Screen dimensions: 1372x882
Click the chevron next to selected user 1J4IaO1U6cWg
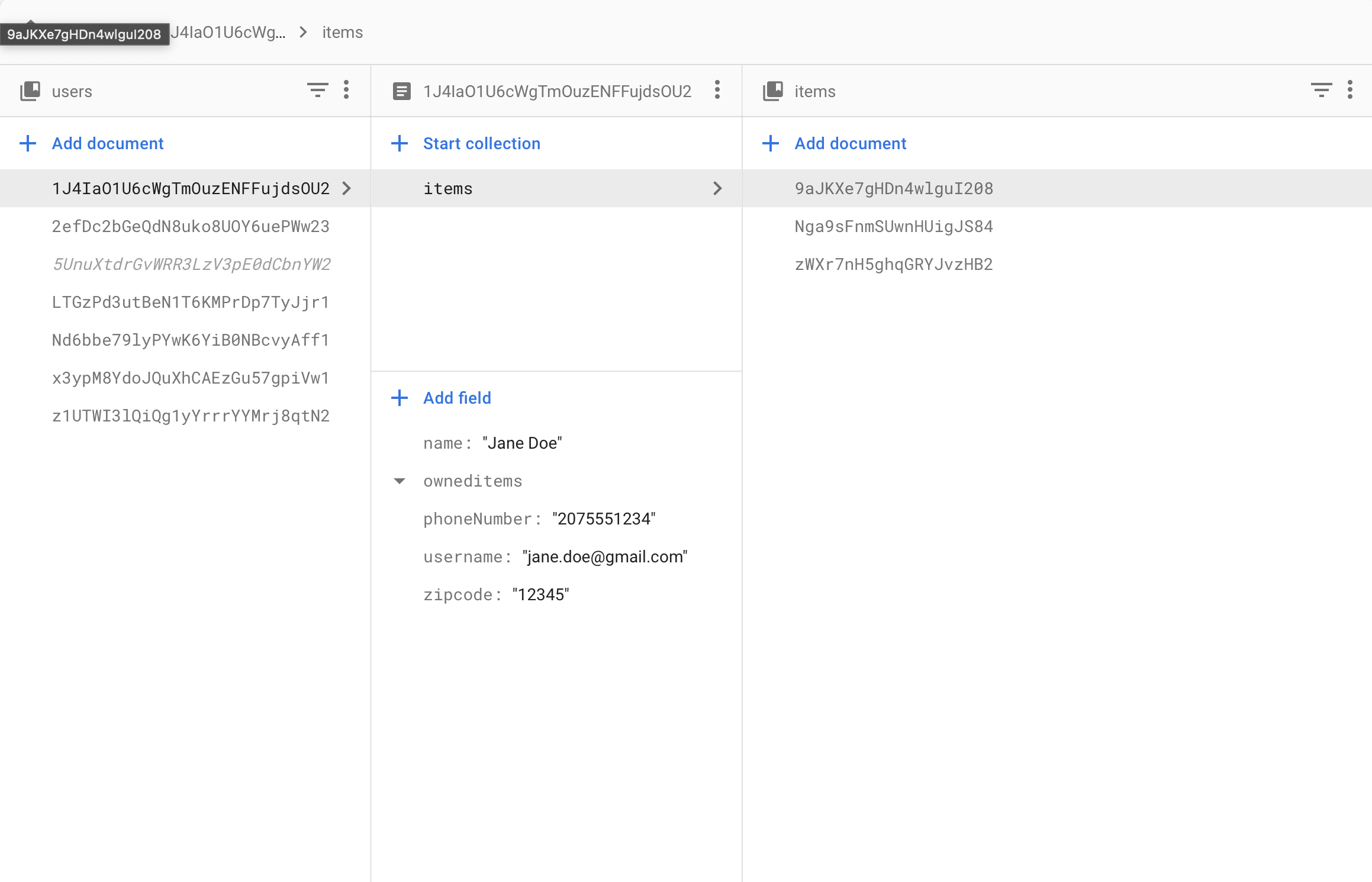pyautogui.click(x=347, y=188)
